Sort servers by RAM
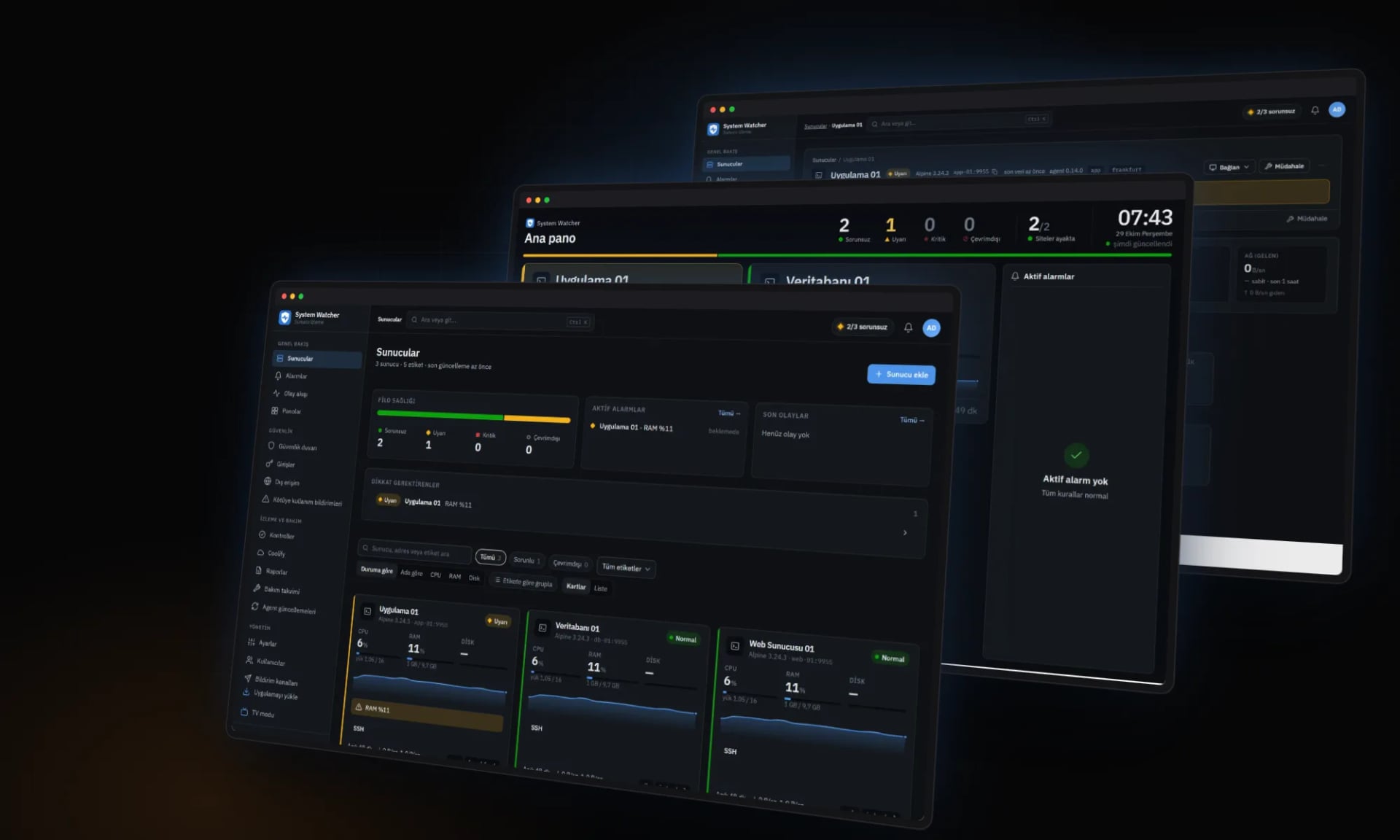The width and height of the screenshot is (1400, 840). 455,576
